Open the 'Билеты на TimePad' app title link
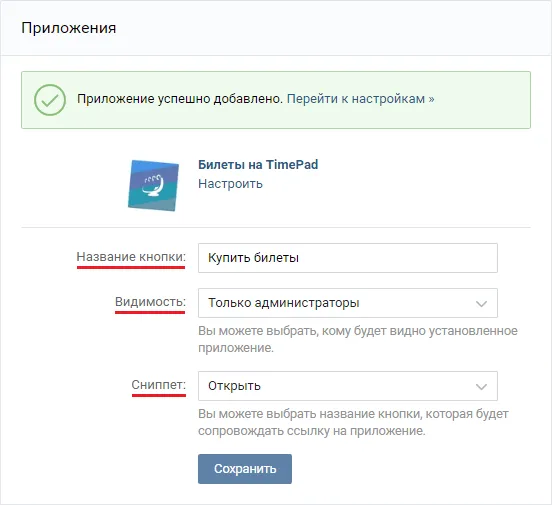 258,164
